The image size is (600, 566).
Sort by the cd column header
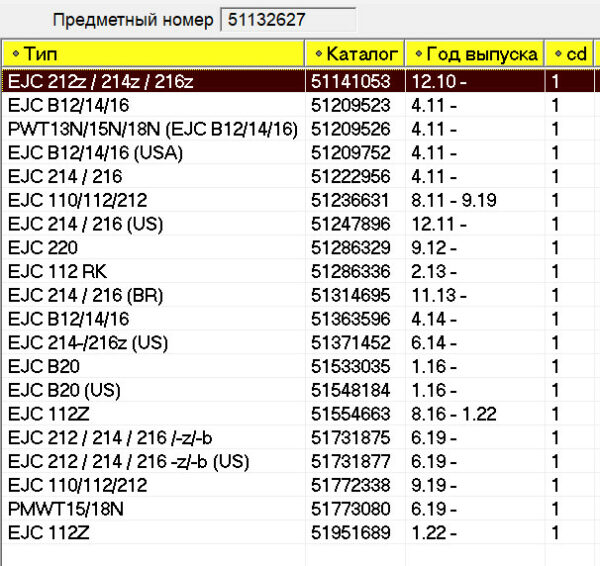click(x=569, y=54)
